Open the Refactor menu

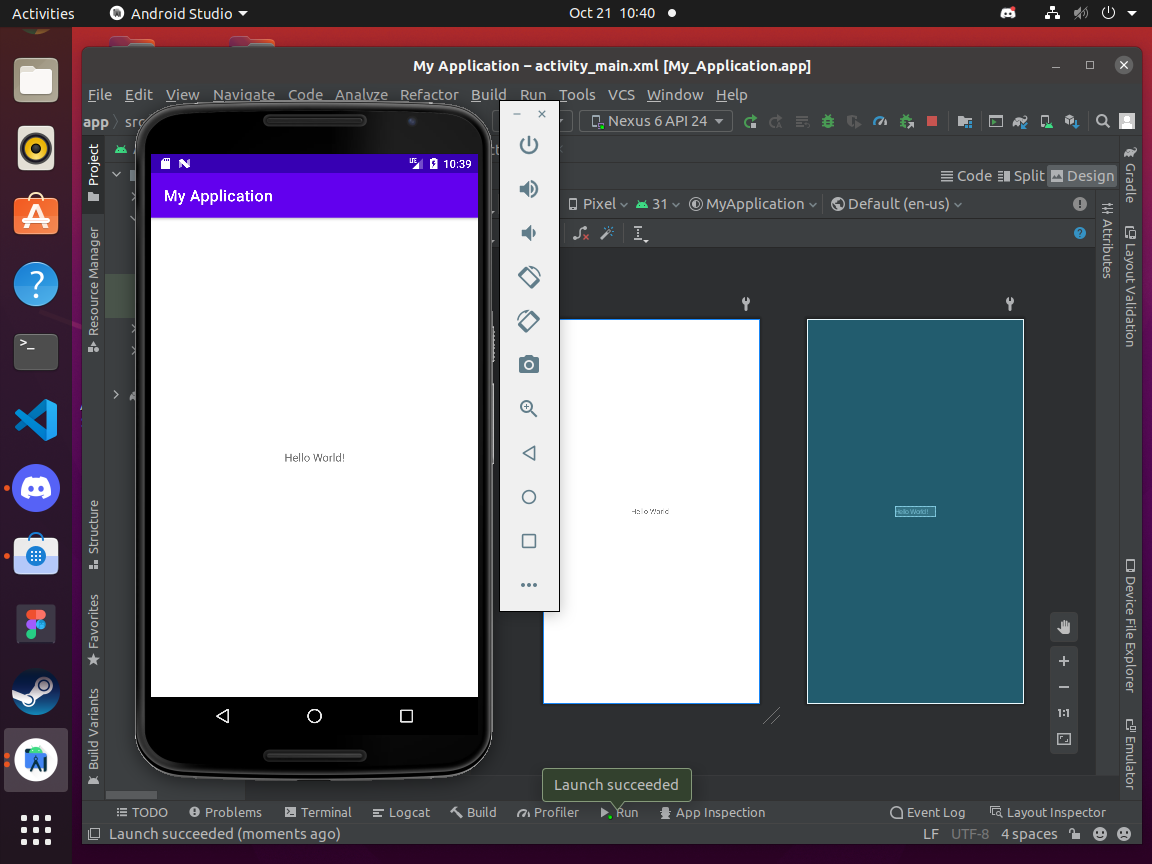pyautogui.click(x=429, y=95)
